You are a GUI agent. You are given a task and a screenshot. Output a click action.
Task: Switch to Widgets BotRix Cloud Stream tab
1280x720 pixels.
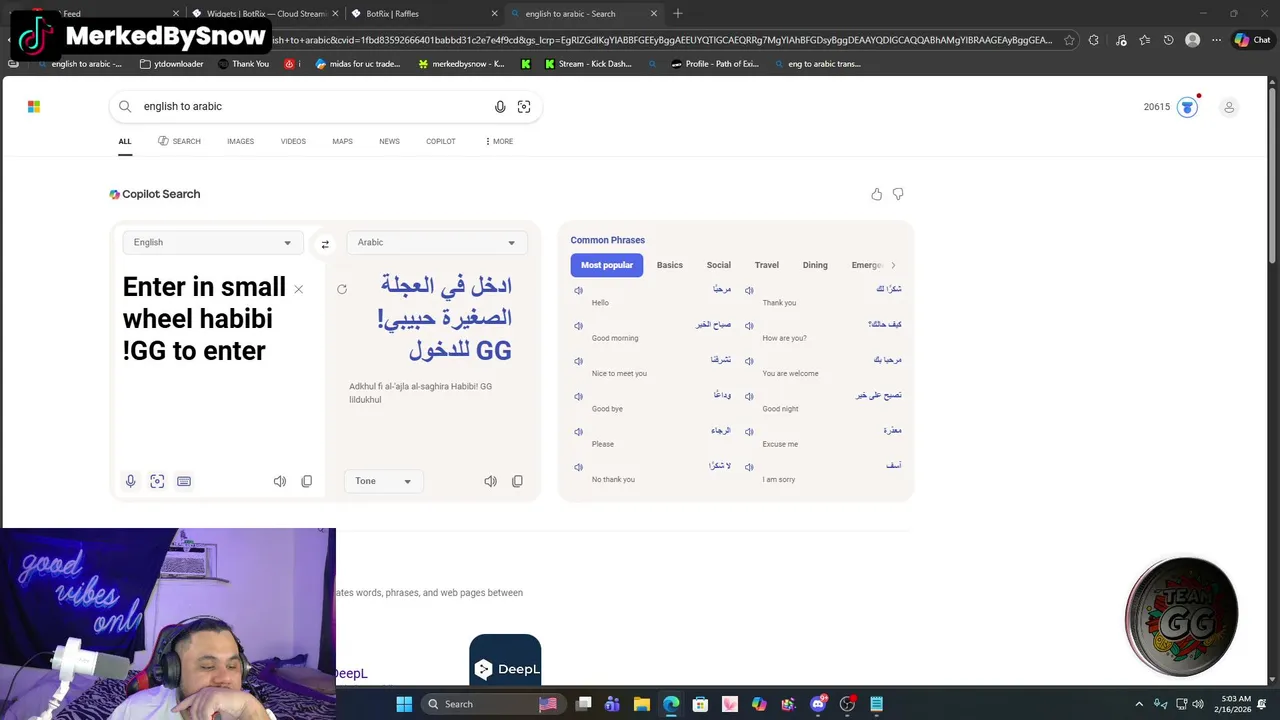(263, 13)
